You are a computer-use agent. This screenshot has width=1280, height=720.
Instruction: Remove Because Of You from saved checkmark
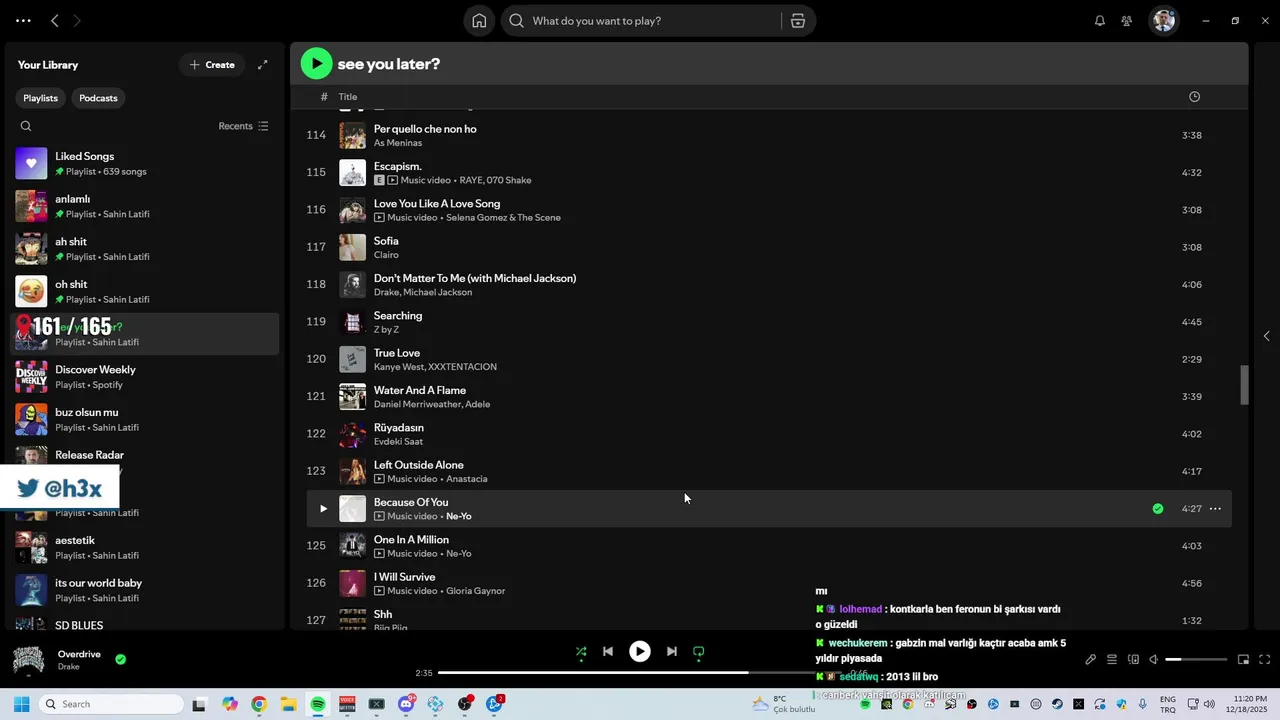[x=1158, y=509]
